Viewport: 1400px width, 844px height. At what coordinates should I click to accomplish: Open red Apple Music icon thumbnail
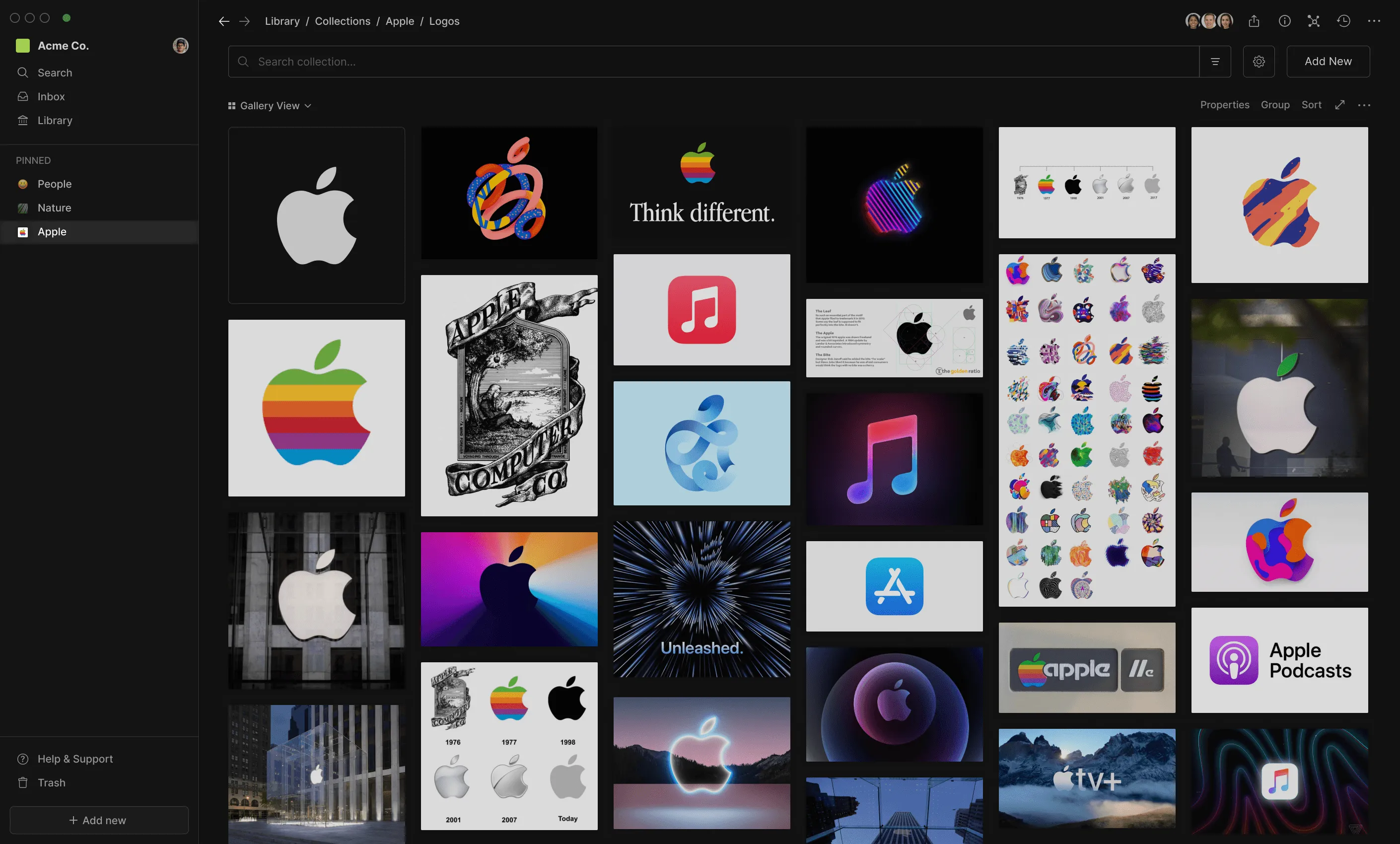701,310
